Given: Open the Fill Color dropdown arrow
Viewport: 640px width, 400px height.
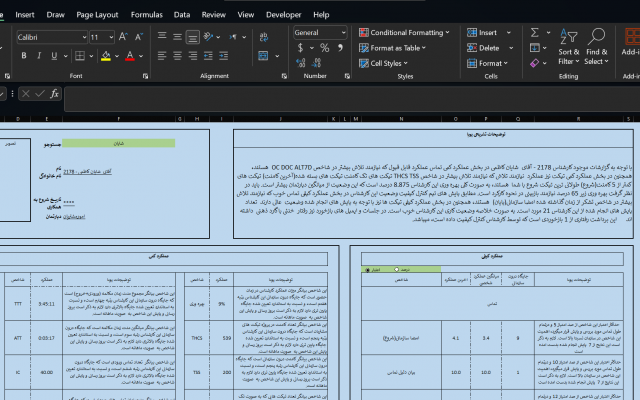Looking at the screenshot, I should (x=117, y=56).
